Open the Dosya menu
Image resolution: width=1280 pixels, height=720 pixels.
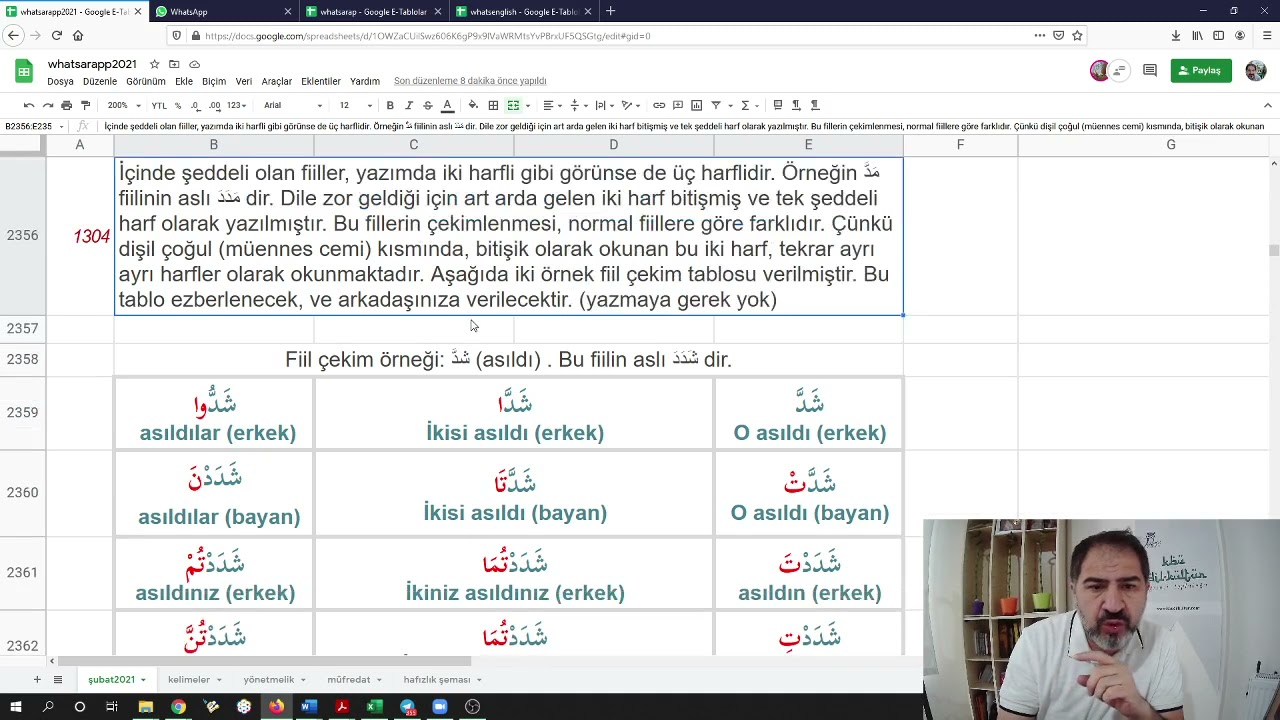[60, 81]
